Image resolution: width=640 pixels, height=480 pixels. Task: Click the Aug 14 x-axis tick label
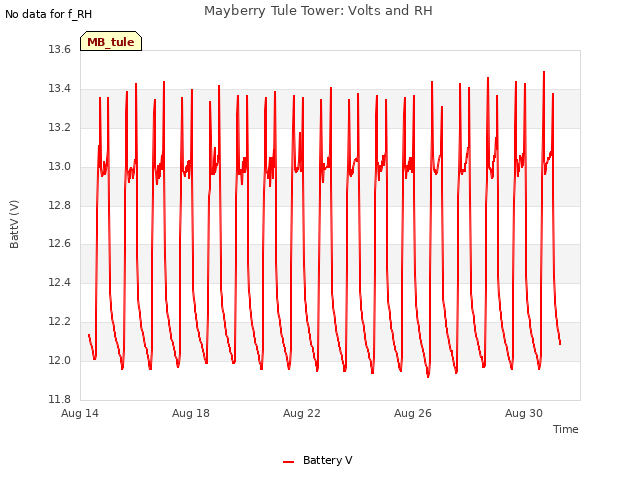pyautogui.click(x=80, y=413)
